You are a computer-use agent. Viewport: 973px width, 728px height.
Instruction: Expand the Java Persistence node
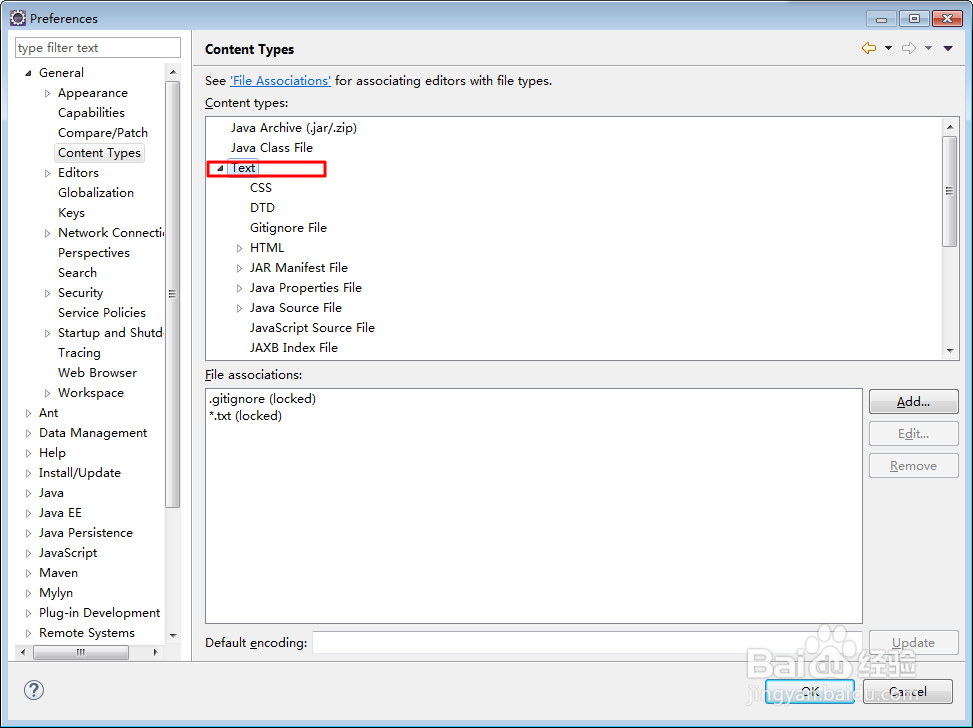[x=28, y=533]
